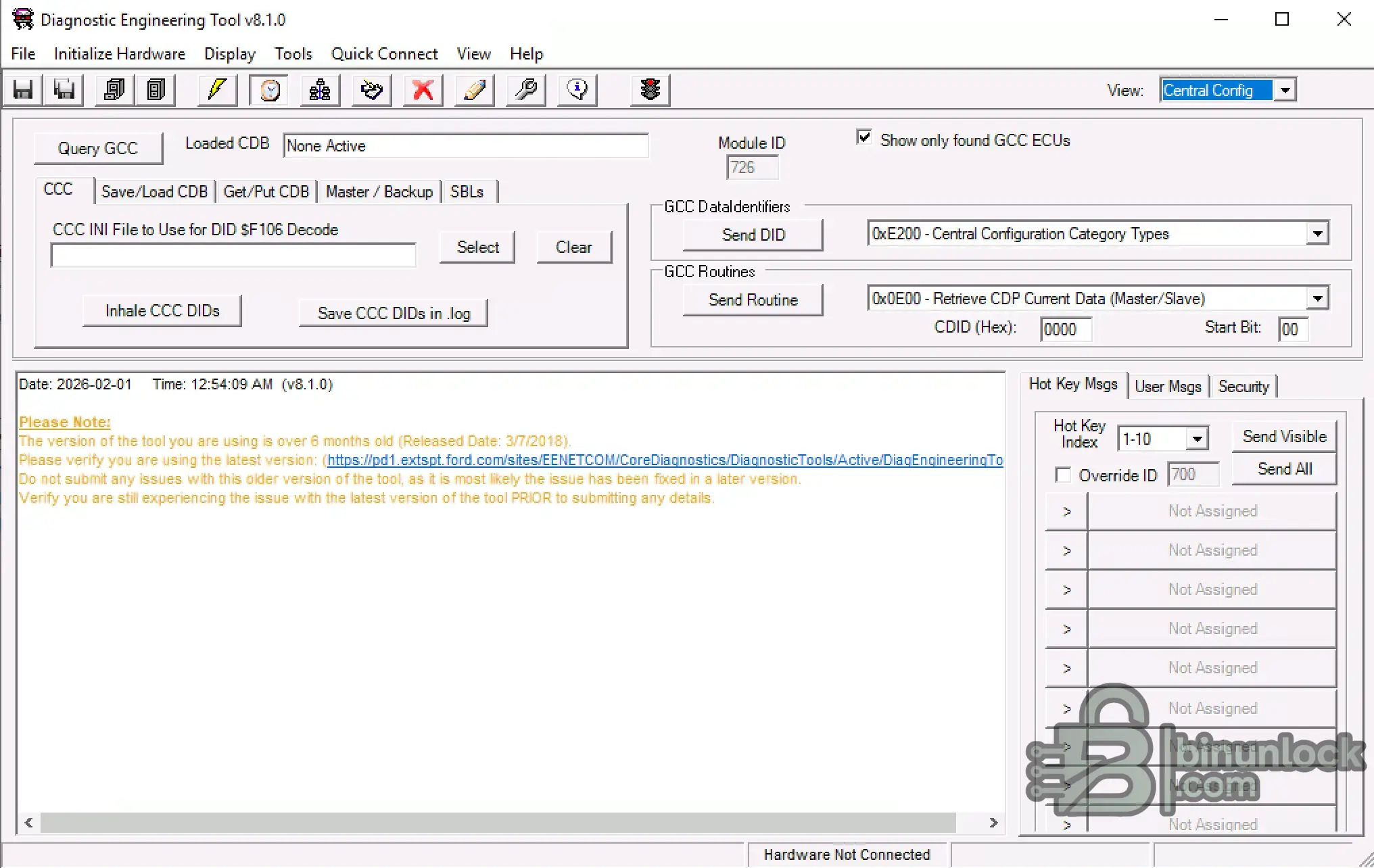Image resolution: width=1374 pixels, height=868 pixels.
Task: Click the Start Bit input field
Action: pyautogui.click(x=1293, y=329)
